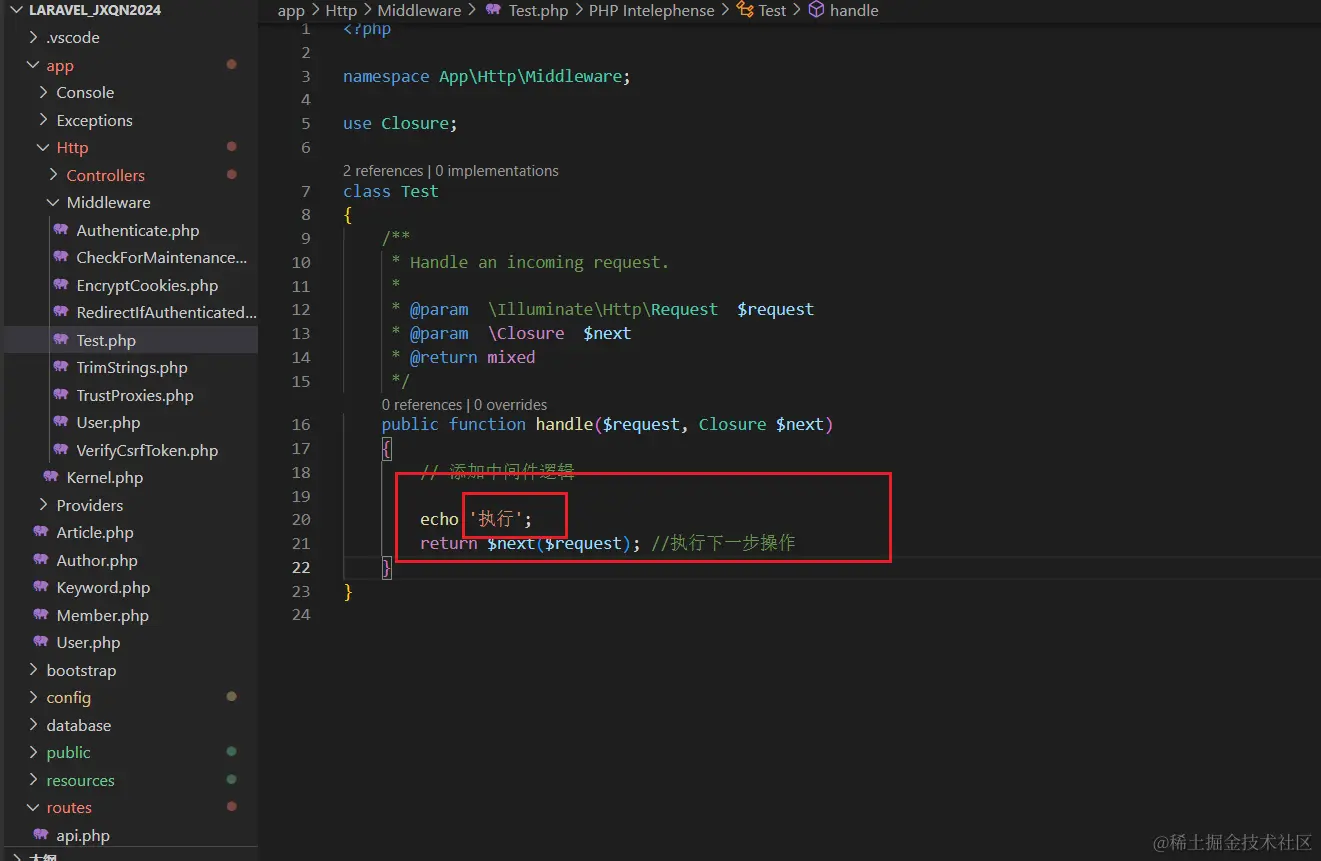
Task: Click PHP icon of Authenticate.php
Action: 61,230
